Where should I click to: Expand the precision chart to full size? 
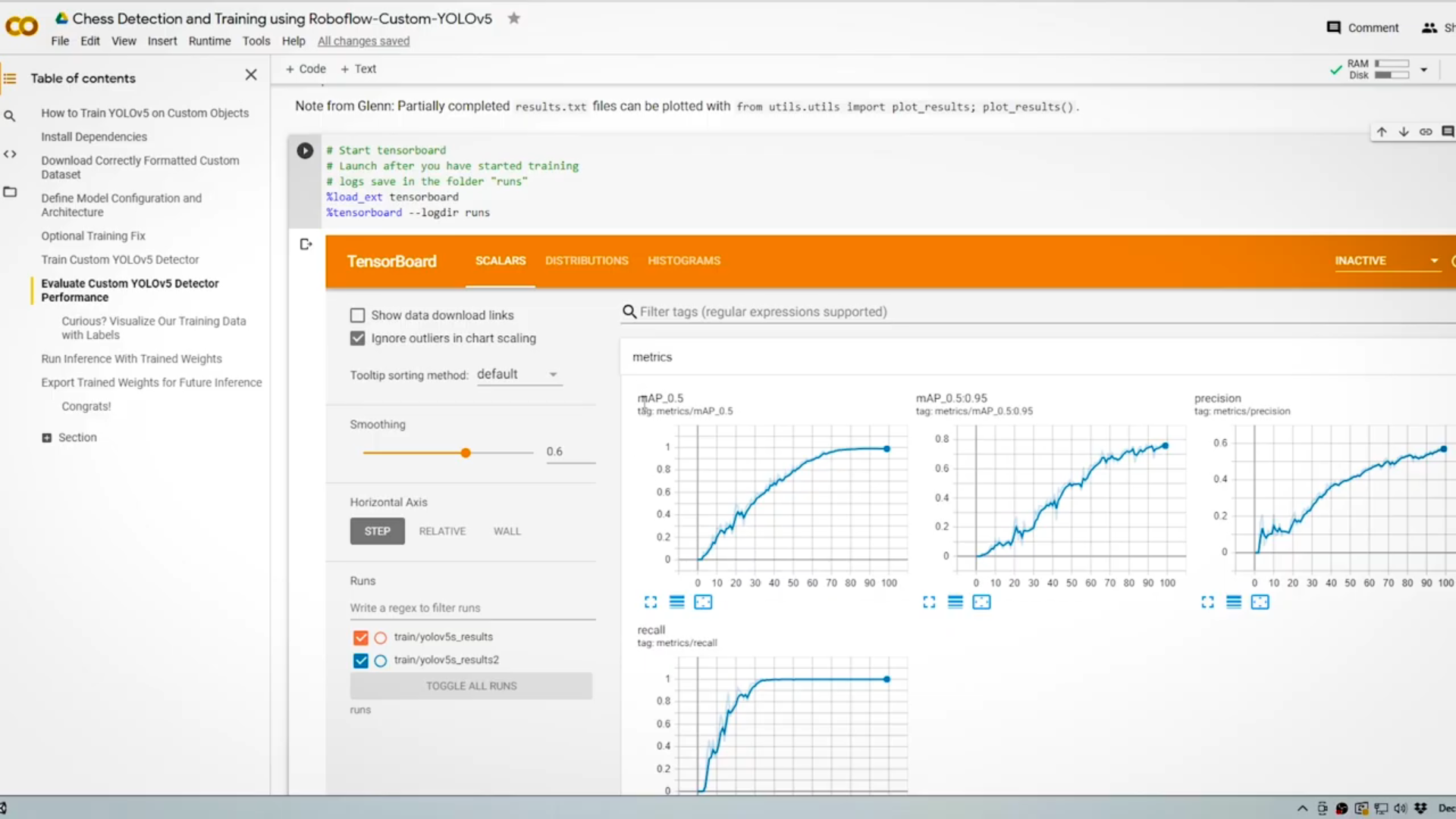click(x=1207, y=602)
